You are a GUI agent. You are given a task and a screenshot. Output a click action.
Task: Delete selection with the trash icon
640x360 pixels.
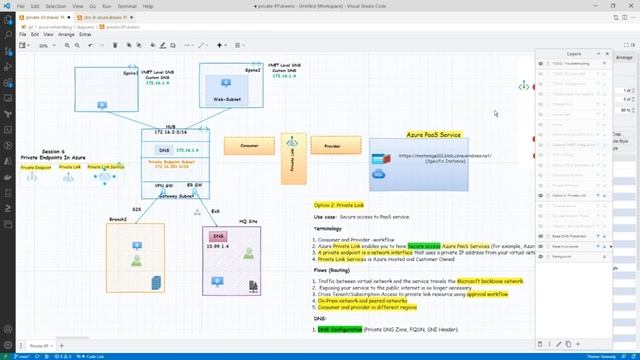coord(115,45)
